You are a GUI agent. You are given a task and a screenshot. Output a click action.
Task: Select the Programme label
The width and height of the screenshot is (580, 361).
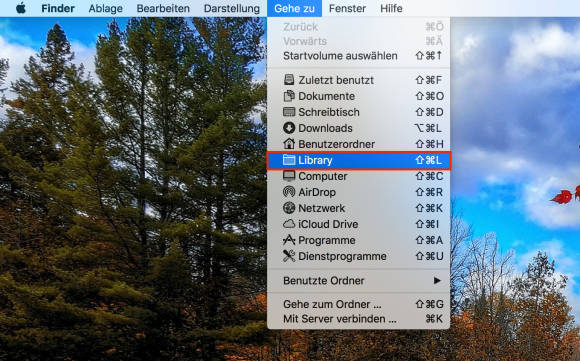click(327, 240)
